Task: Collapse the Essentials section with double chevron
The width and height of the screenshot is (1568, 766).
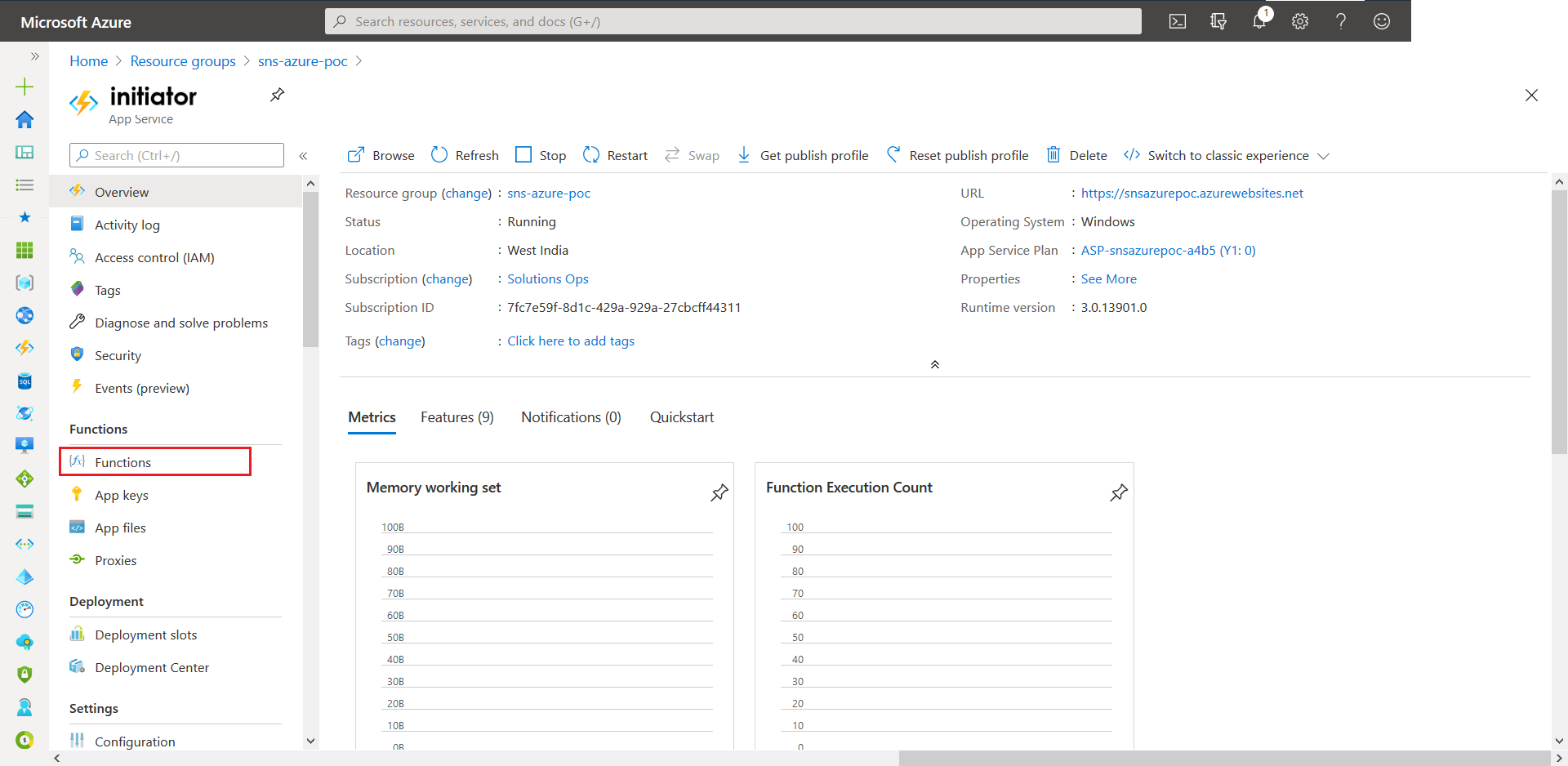Action: pyautogui.click(x=935, y=364)
